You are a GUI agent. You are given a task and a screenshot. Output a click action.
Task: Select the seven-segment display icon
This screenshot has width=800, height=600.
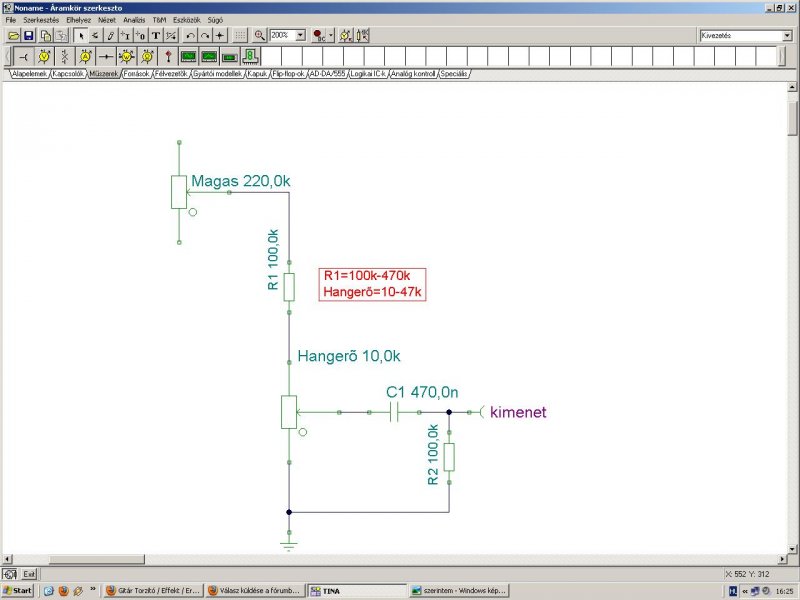[250, 56]
